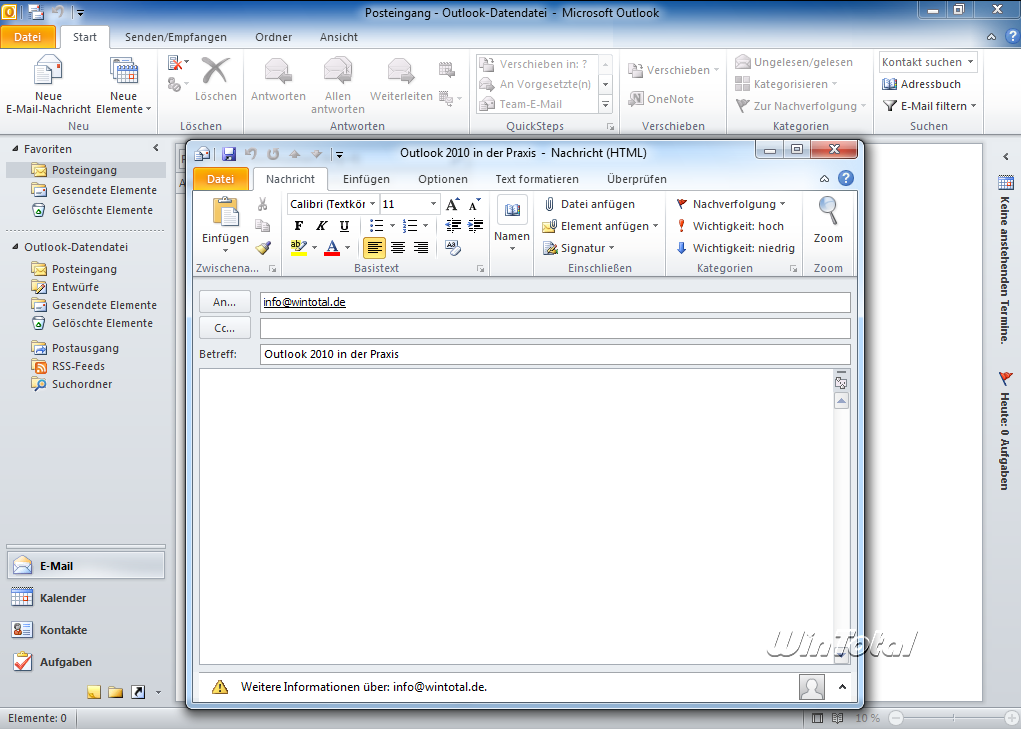Click help question mark in message window
The width and height of the screenshot is (1021, 729).
tap(845, 178)
